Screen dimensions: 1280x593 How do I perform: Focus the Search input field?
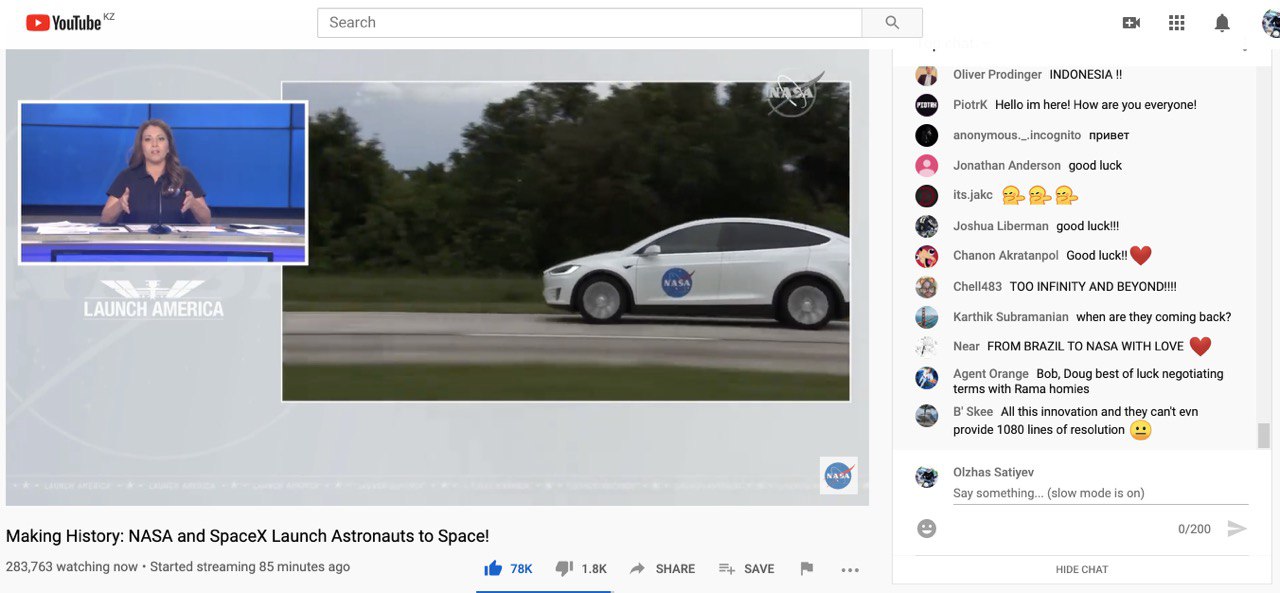(589, 22)
